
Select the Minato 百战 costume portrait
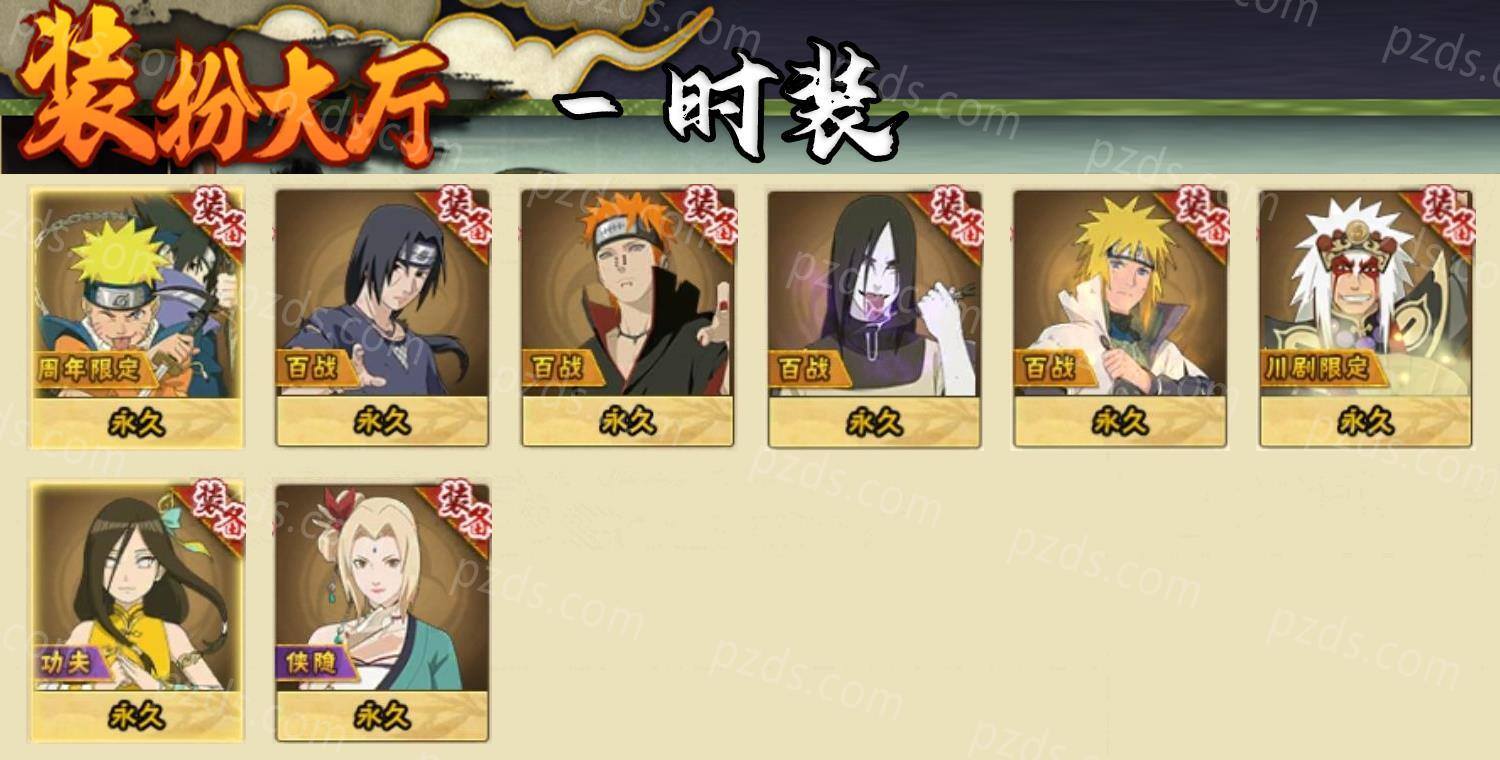1120,318
